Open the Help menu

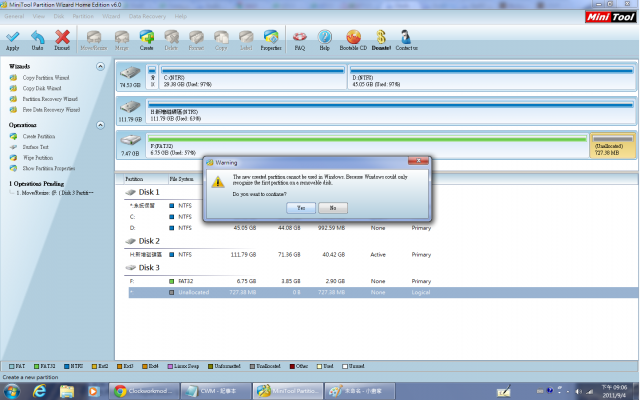point(181,16)
